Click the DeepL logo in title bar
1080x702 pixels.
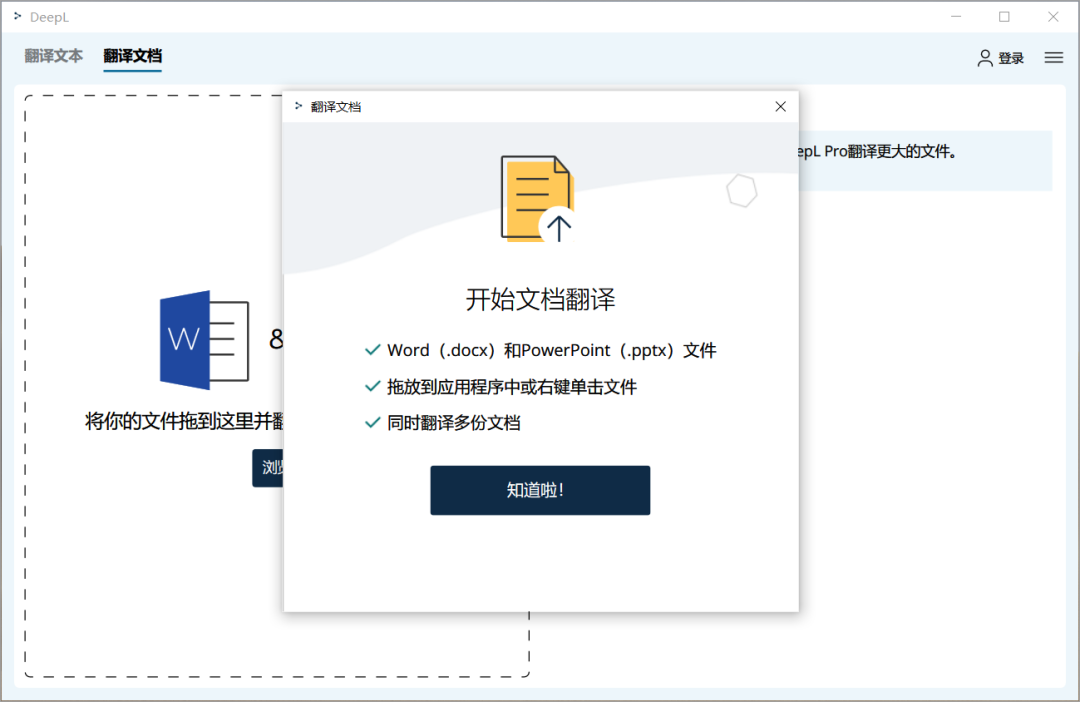18,16
